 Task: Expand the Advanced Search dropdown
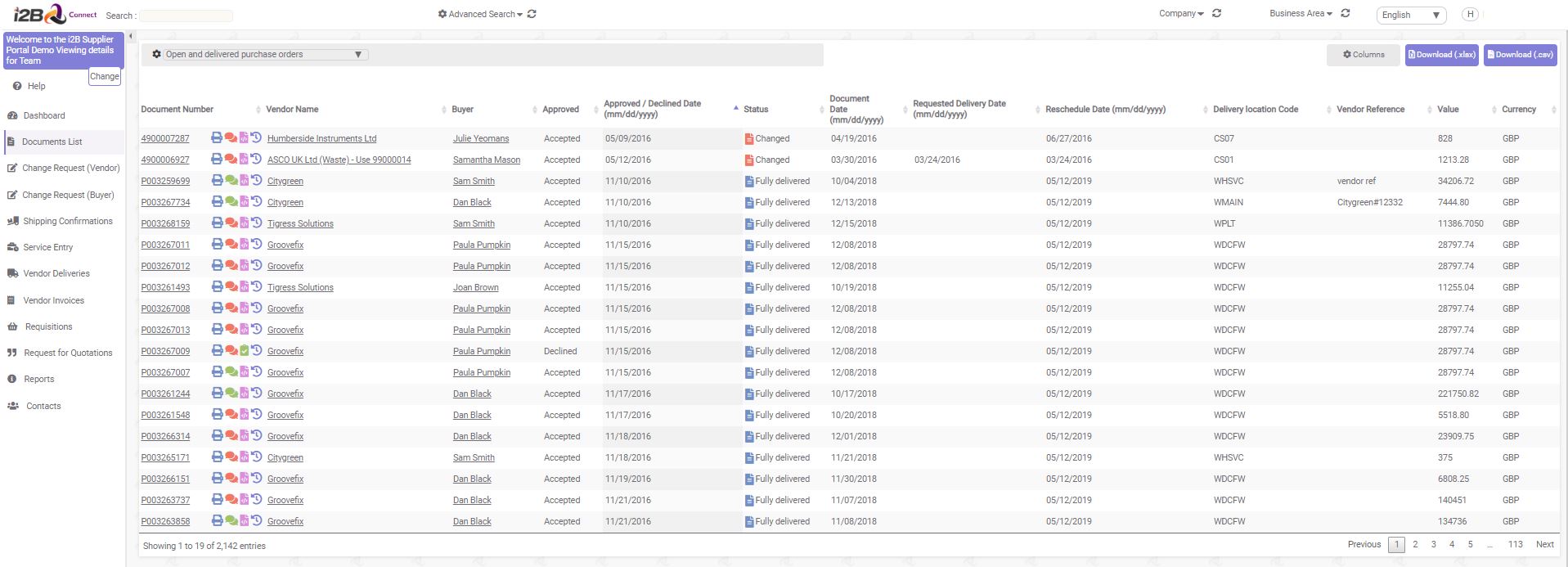[x=481, y=14]
